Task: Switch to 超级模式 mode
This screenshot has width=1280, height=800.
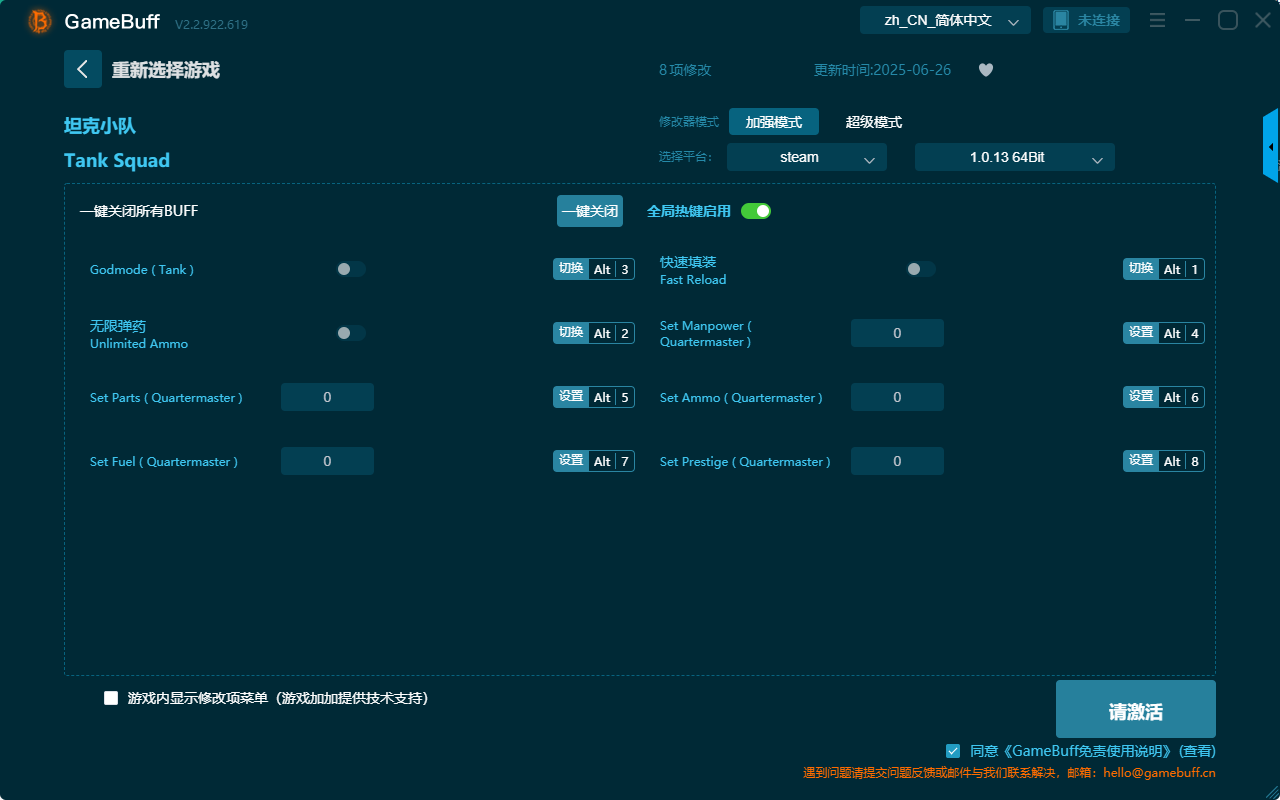Action: (x=873, y=122)
